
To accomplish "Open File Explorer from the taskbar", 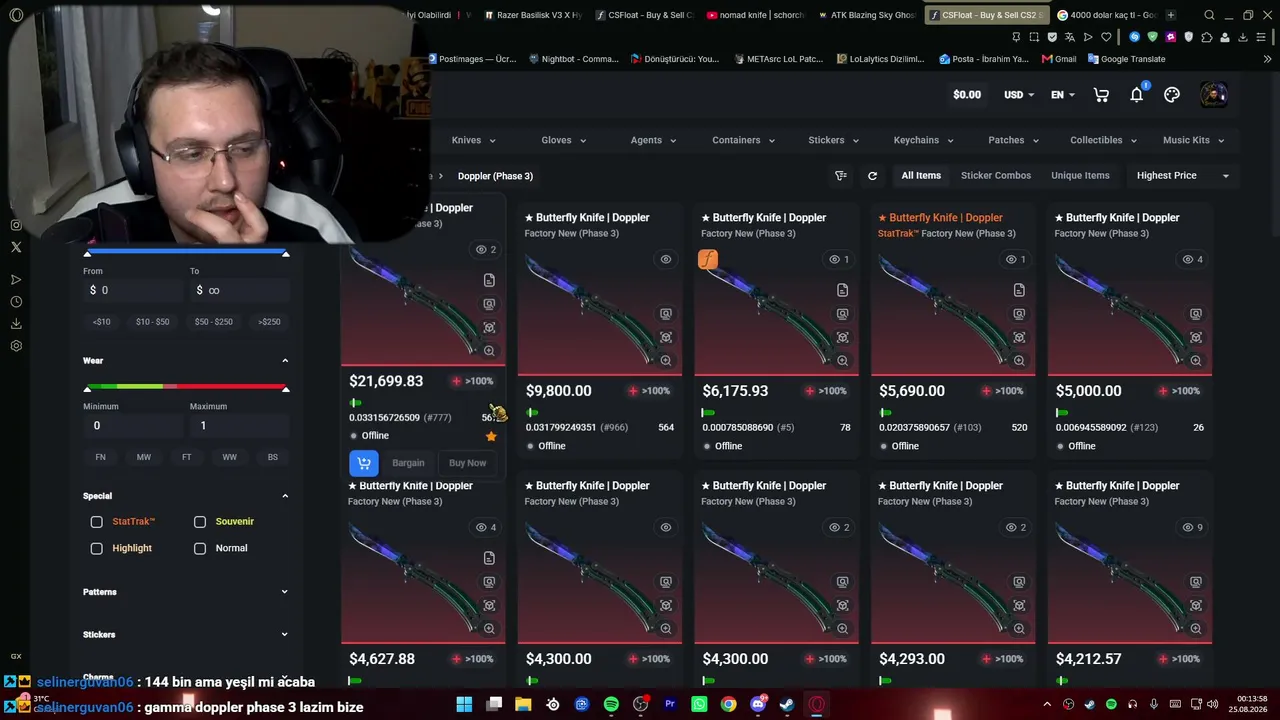I will [523, 704].
